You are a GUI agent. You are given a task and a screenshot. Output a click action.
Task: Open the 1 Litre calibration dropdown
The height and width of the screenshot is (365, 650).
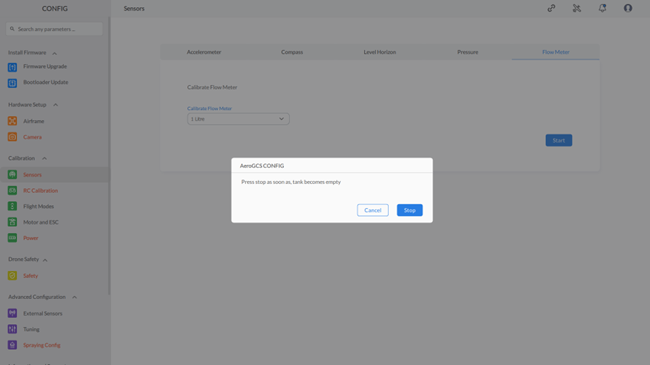(238, 119)
